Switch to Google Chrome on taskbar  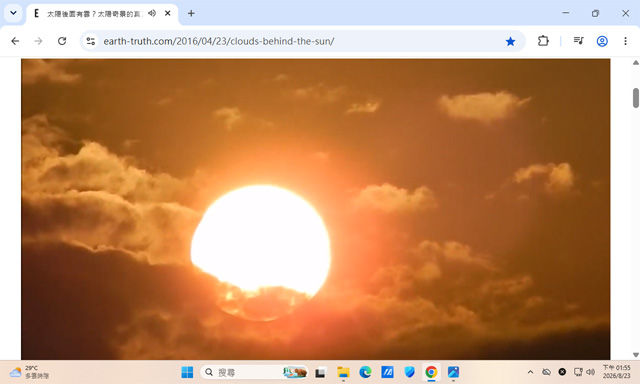tap(431, 372)
